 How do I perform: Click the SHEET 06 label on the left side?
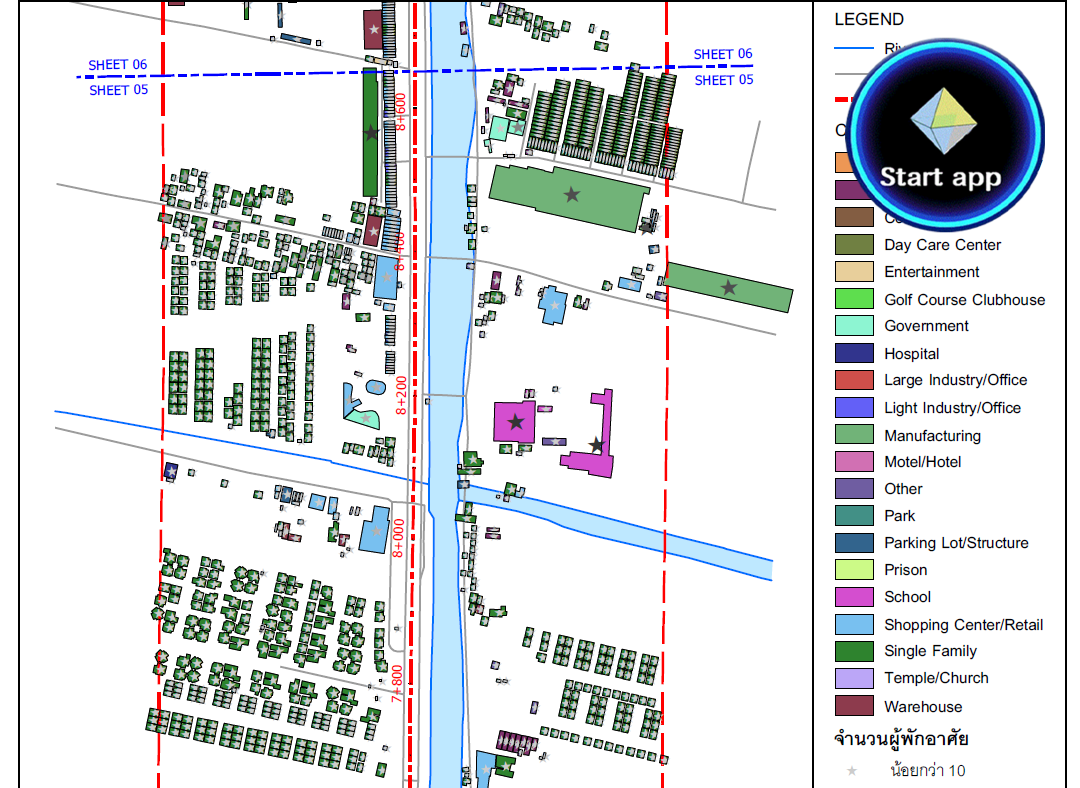[x=117, y=65]
